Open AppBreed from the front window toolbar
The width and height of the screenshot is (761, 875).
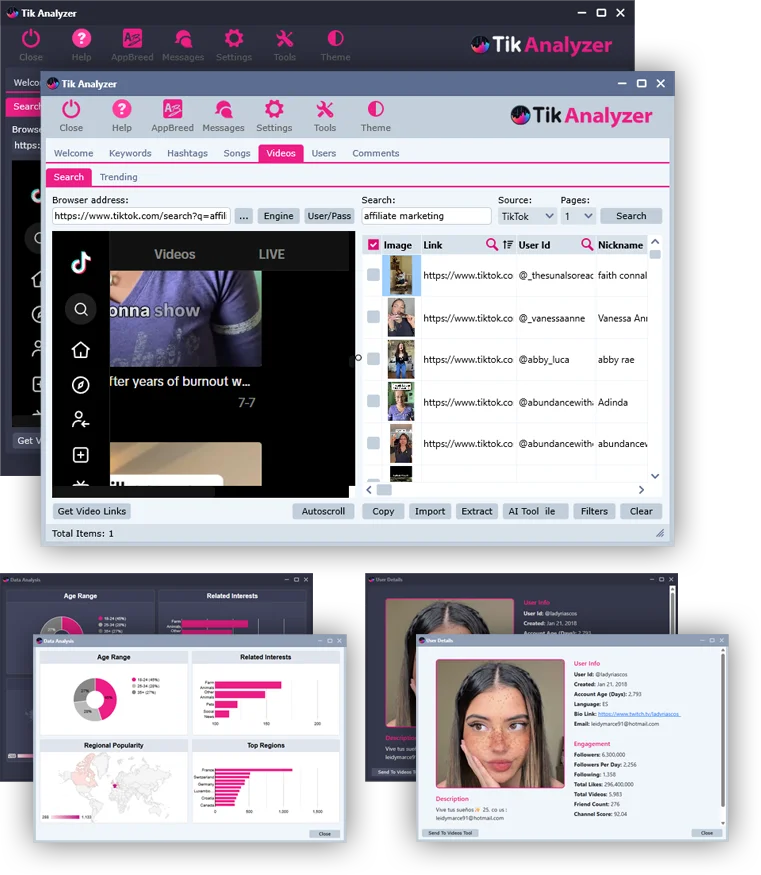(172, 110)
